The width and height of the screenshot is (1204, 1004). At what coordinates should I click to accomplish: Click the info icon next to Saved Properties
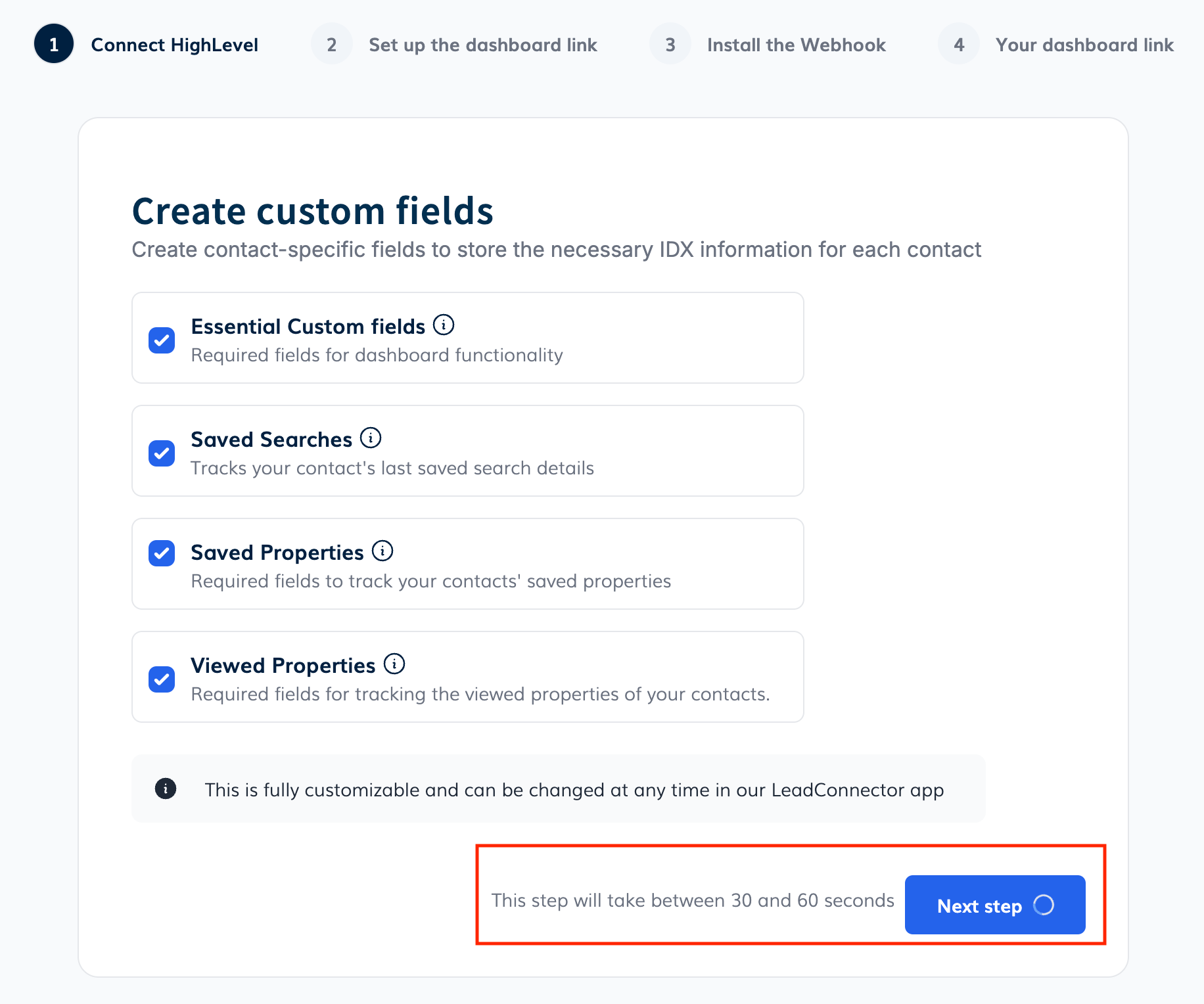382,551
